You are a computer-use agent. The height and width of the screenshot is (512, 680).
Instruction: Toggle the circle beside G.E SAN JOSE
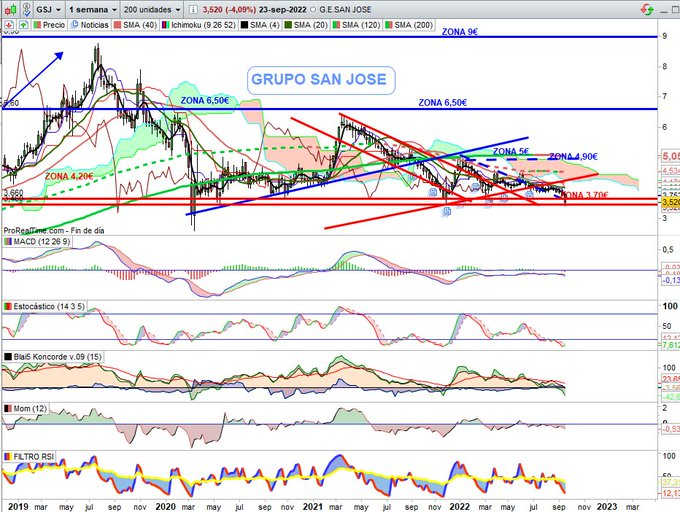point(313,10)
